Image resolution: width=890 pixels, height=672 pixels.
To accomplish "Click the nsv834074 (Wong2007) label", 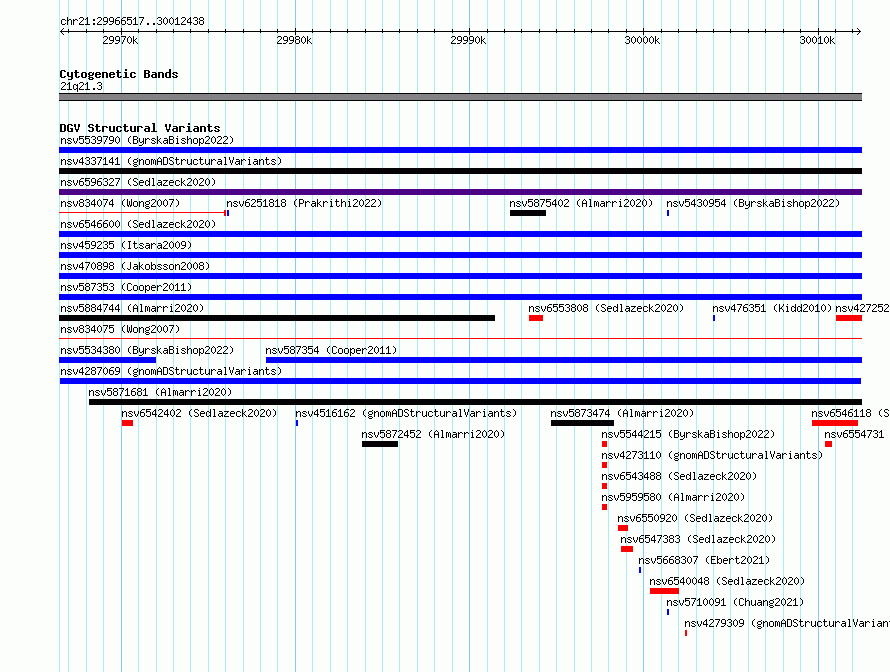I will [x=120, y=203].
